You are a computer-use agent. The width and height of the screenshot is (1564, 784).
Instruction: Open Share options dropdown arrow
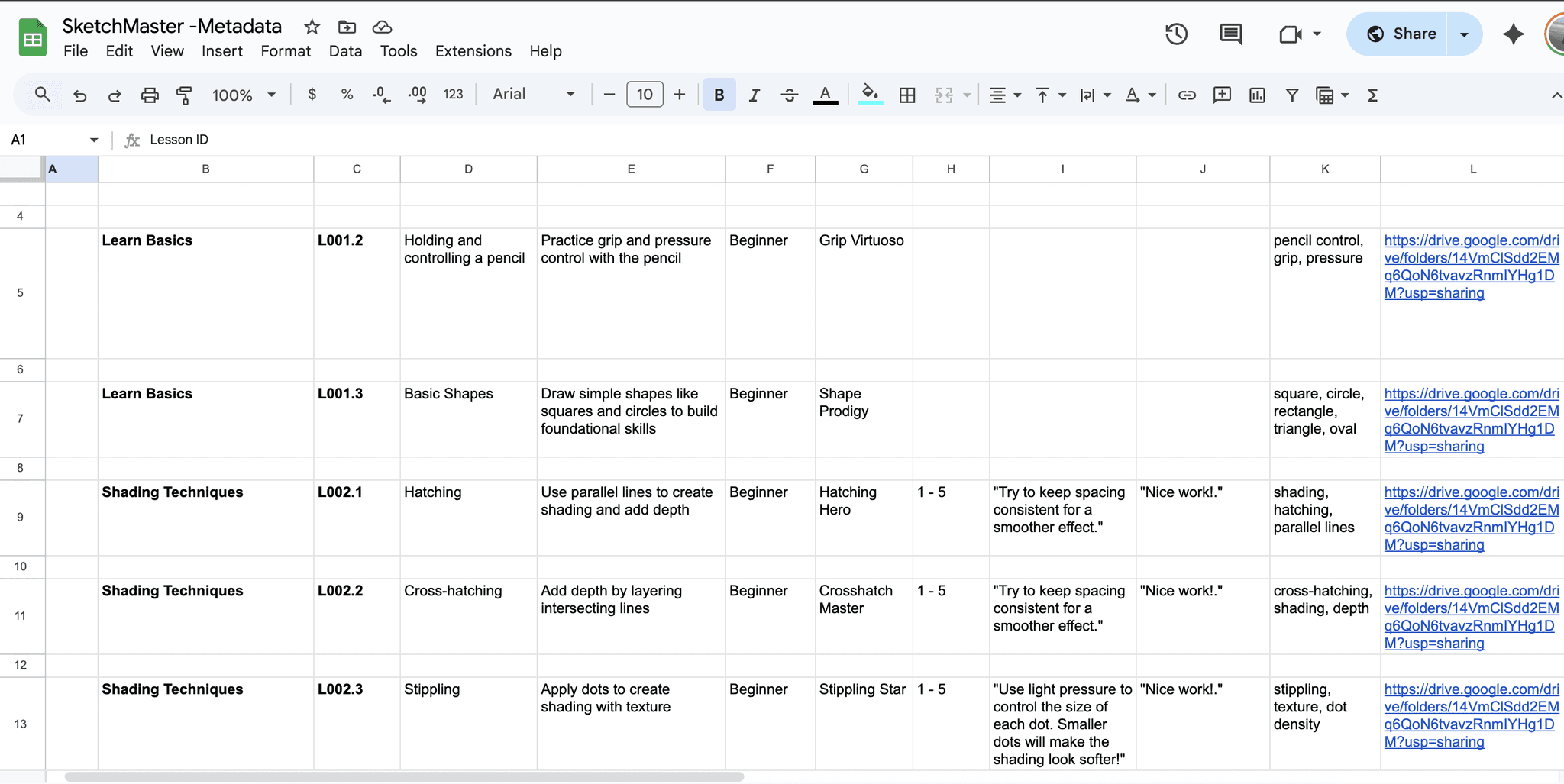click(1464, 34)
